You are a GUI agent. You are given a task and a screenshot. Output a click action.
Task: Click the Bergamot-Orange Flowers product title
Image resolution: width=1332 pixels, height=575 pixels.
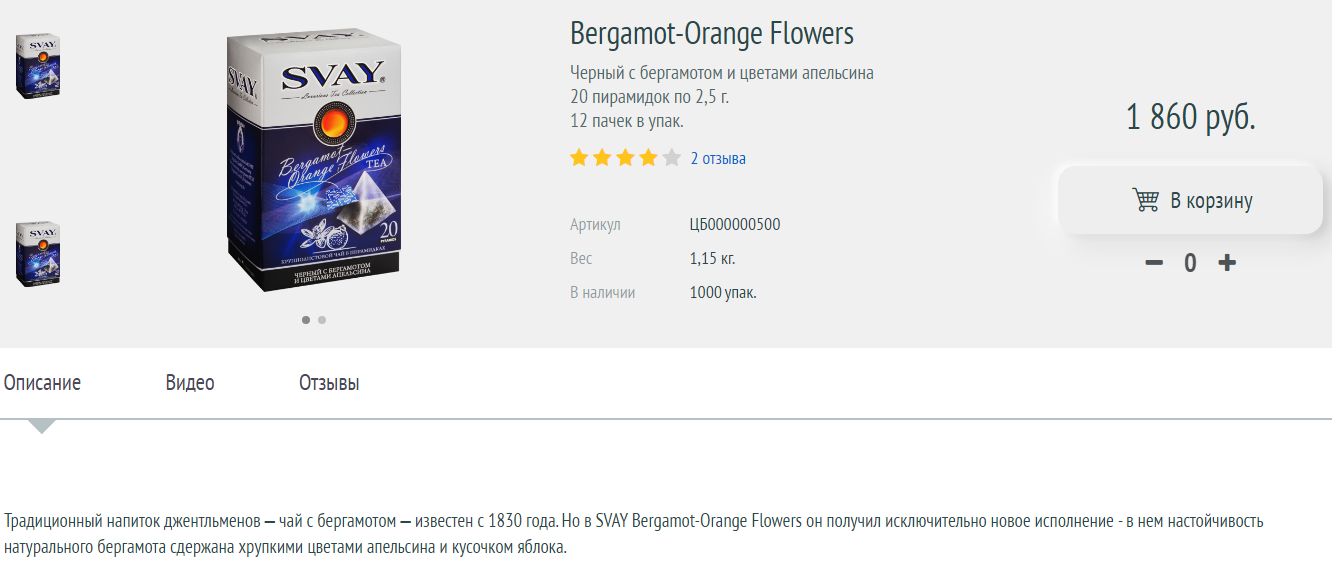(x=712, y=34)
